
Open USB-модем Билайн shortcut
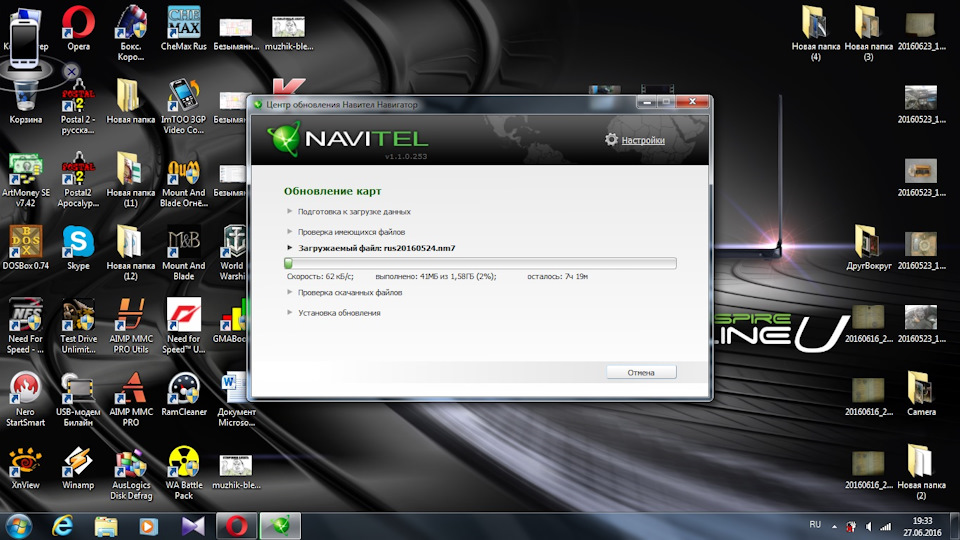(78, 399)
